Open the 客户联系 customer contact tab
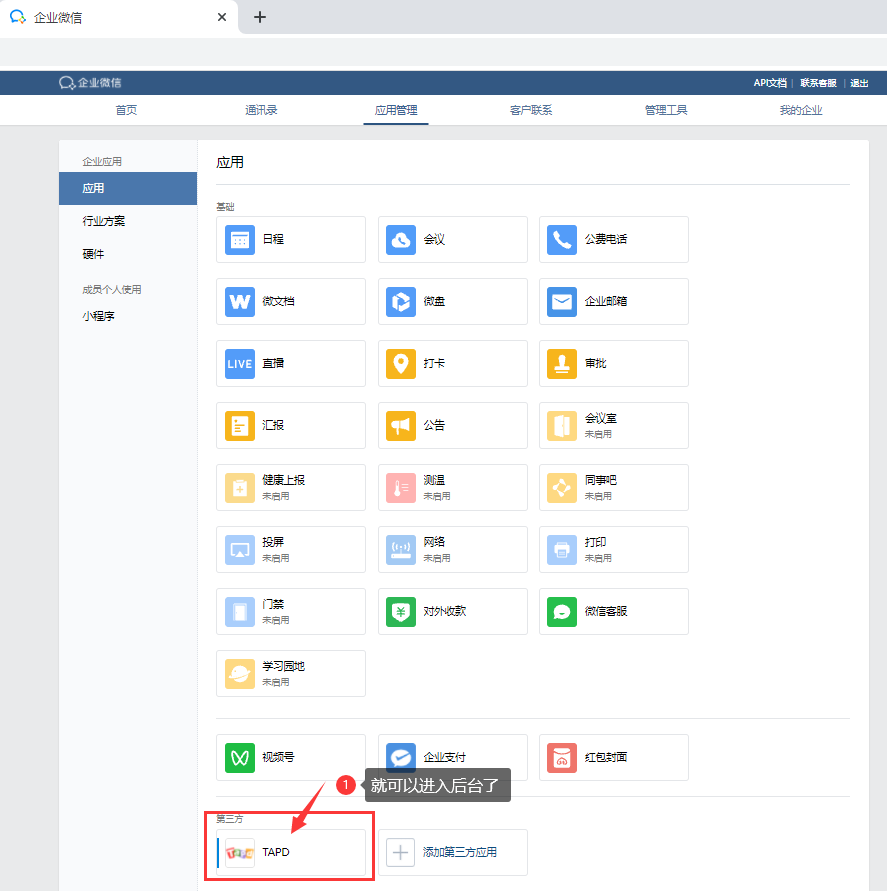 [530, 110]
